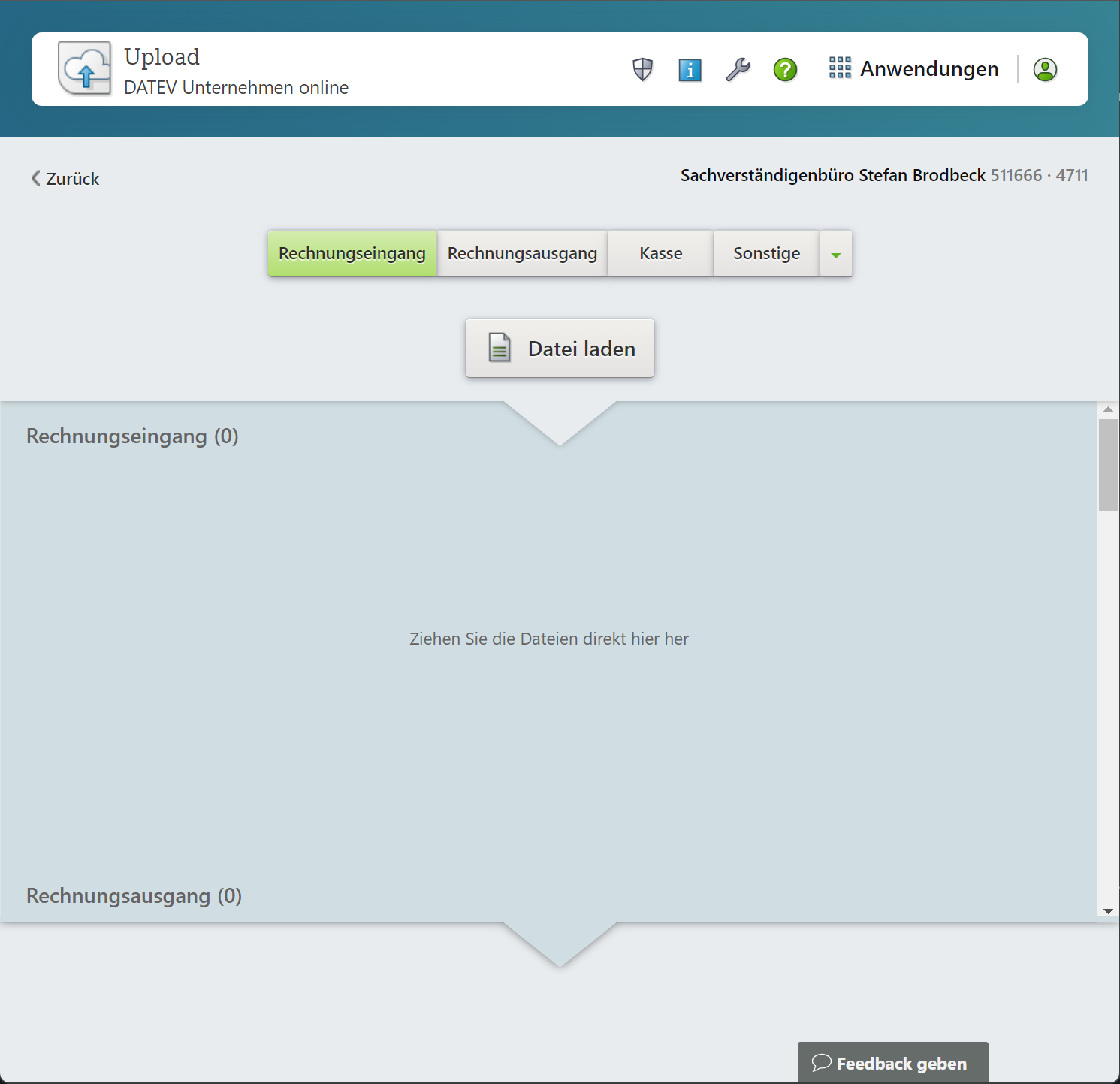
Task: Open the blue info icon
Action: click(x=690, y=70)
